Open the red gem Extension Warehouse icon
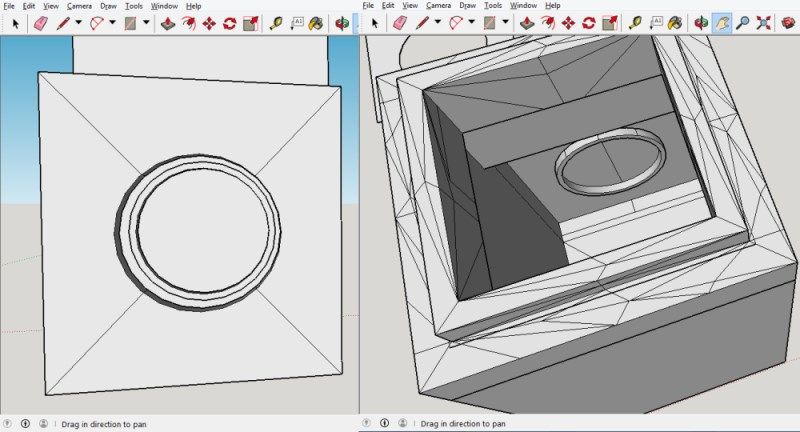 pyautogui.click(x=788, y=23)
